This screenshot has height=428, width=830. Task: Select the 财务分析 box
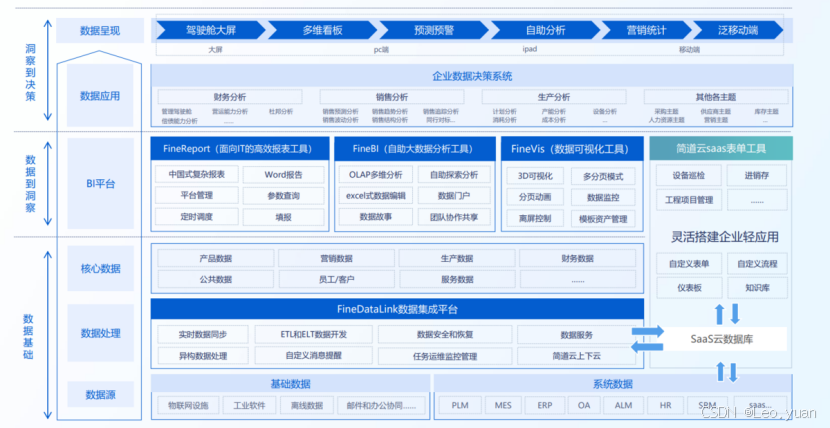click(x=230, y=97)
